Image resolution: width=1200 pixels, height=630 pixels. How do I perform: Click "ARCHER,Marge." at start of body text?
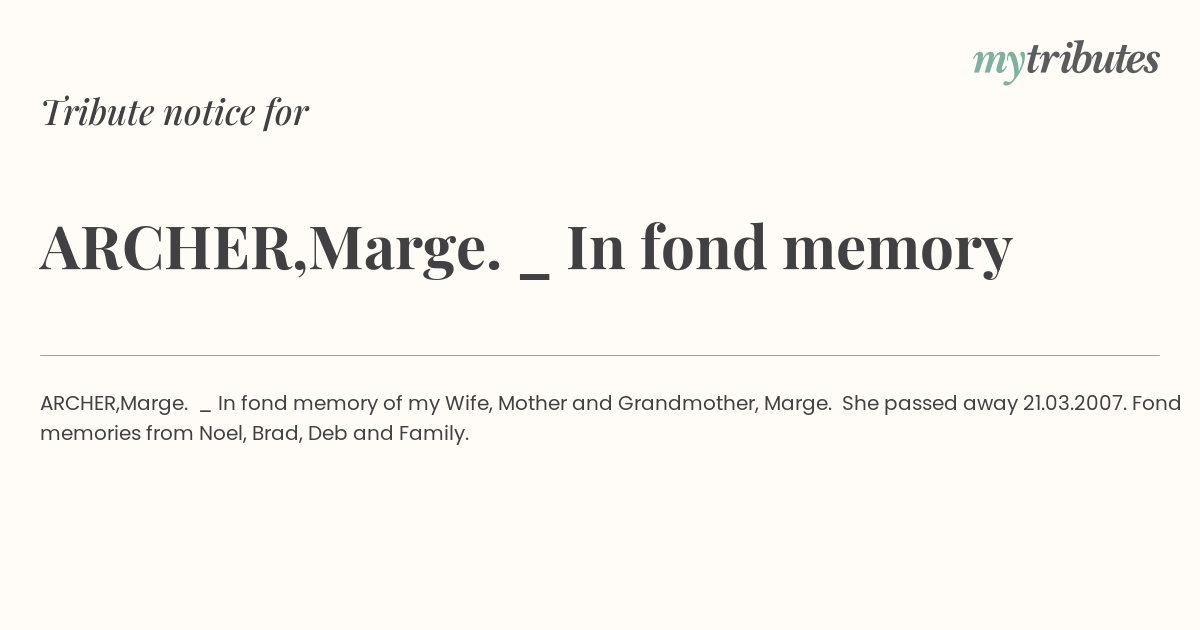pos(114,403)
